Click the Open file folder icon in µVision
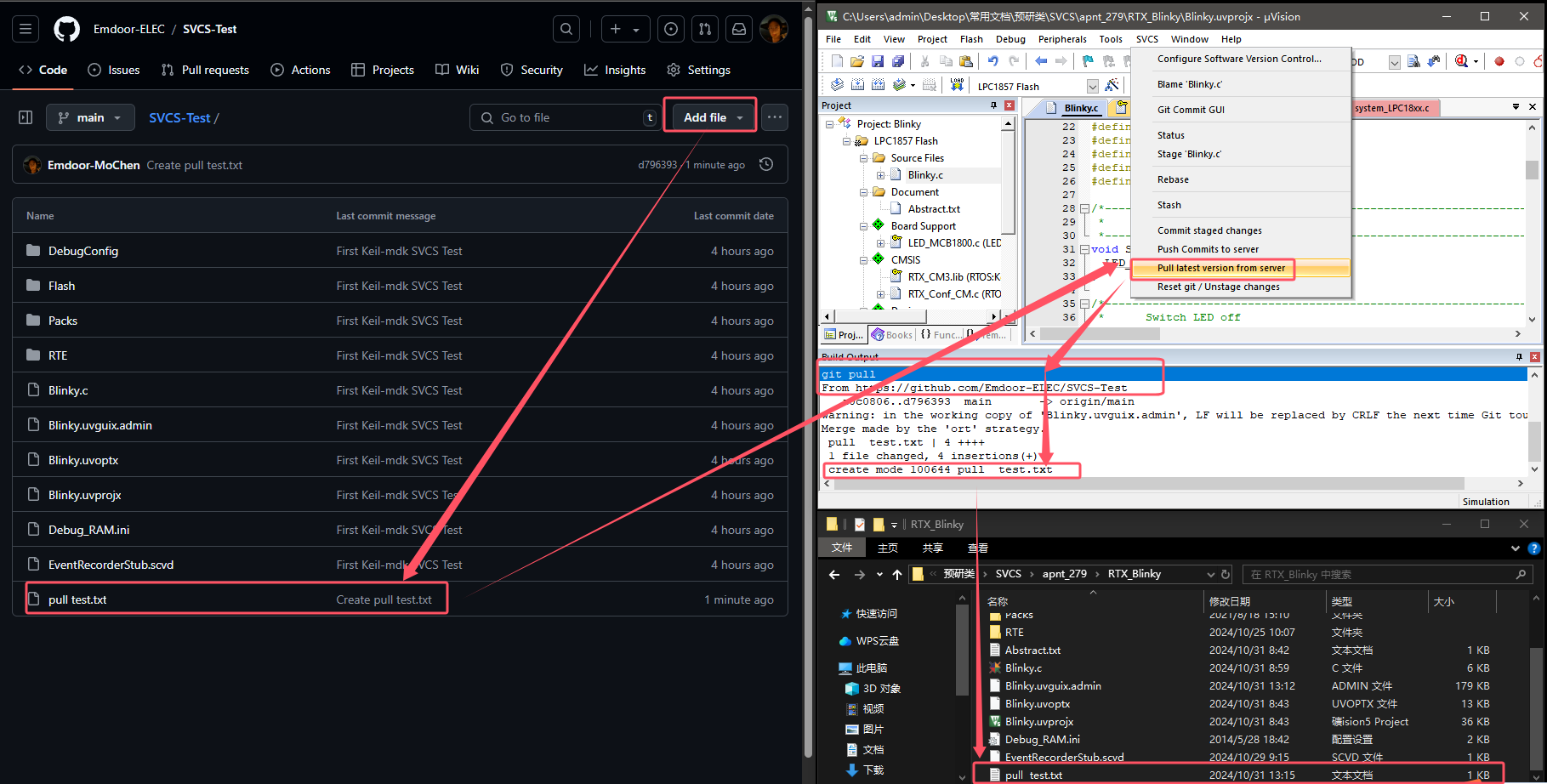This screenshot has width=1547, height=784. (857, 61)
